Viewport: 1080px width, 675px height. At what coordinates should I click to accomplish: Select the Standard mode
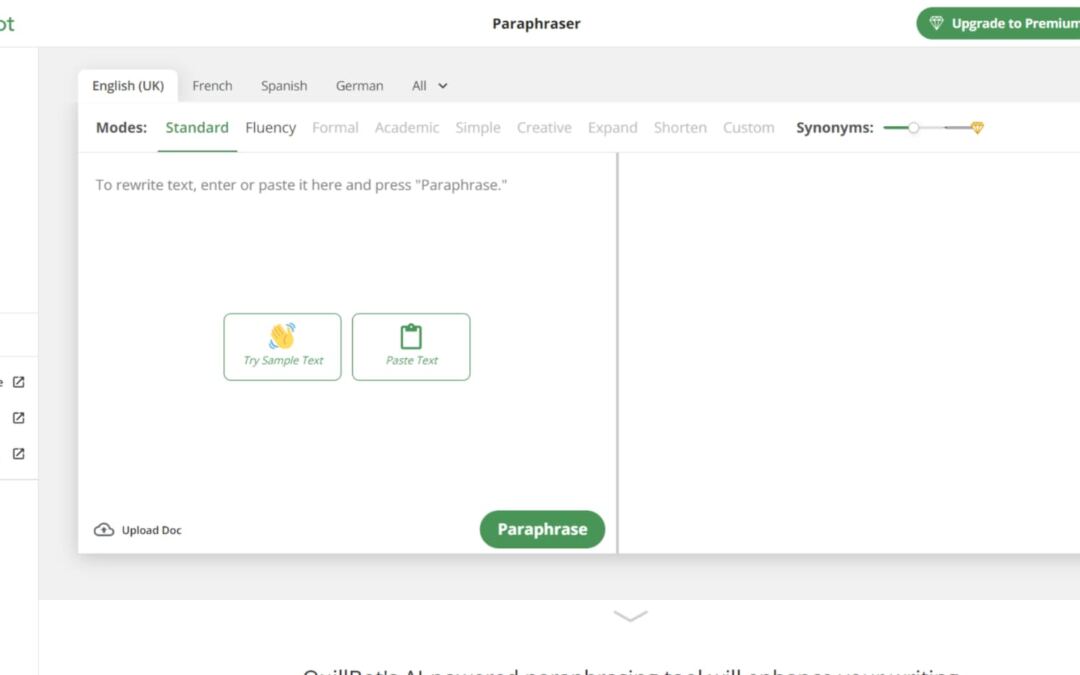197,128
